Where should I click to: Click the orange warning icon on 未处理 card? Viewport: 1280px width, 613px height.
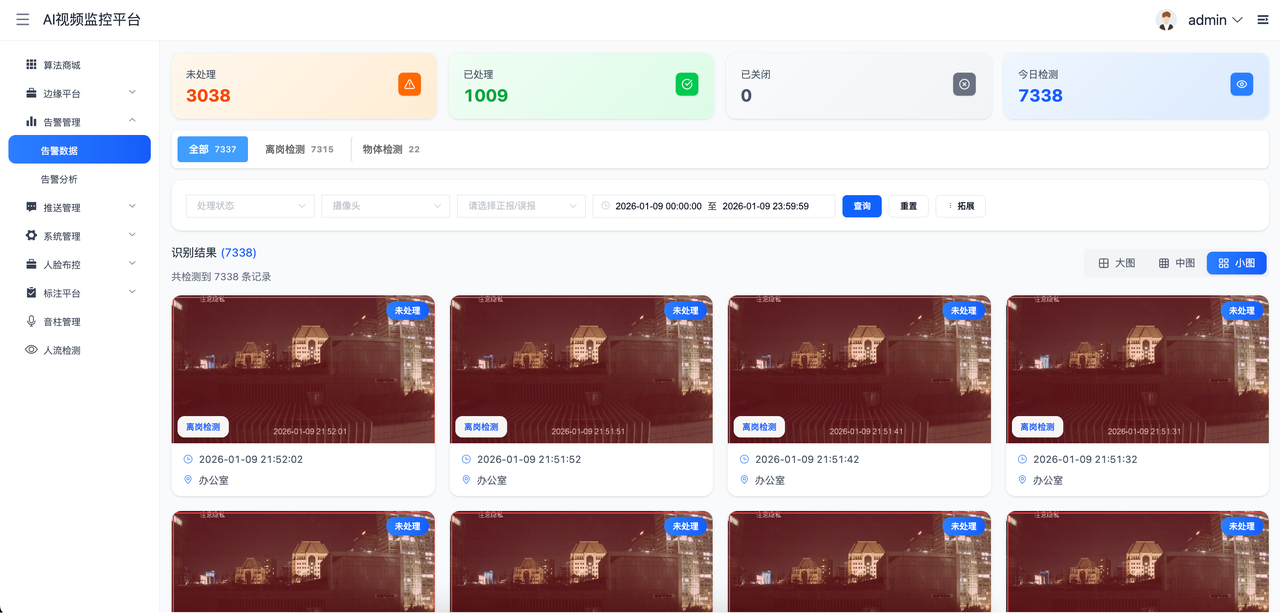tap(409, 84)
